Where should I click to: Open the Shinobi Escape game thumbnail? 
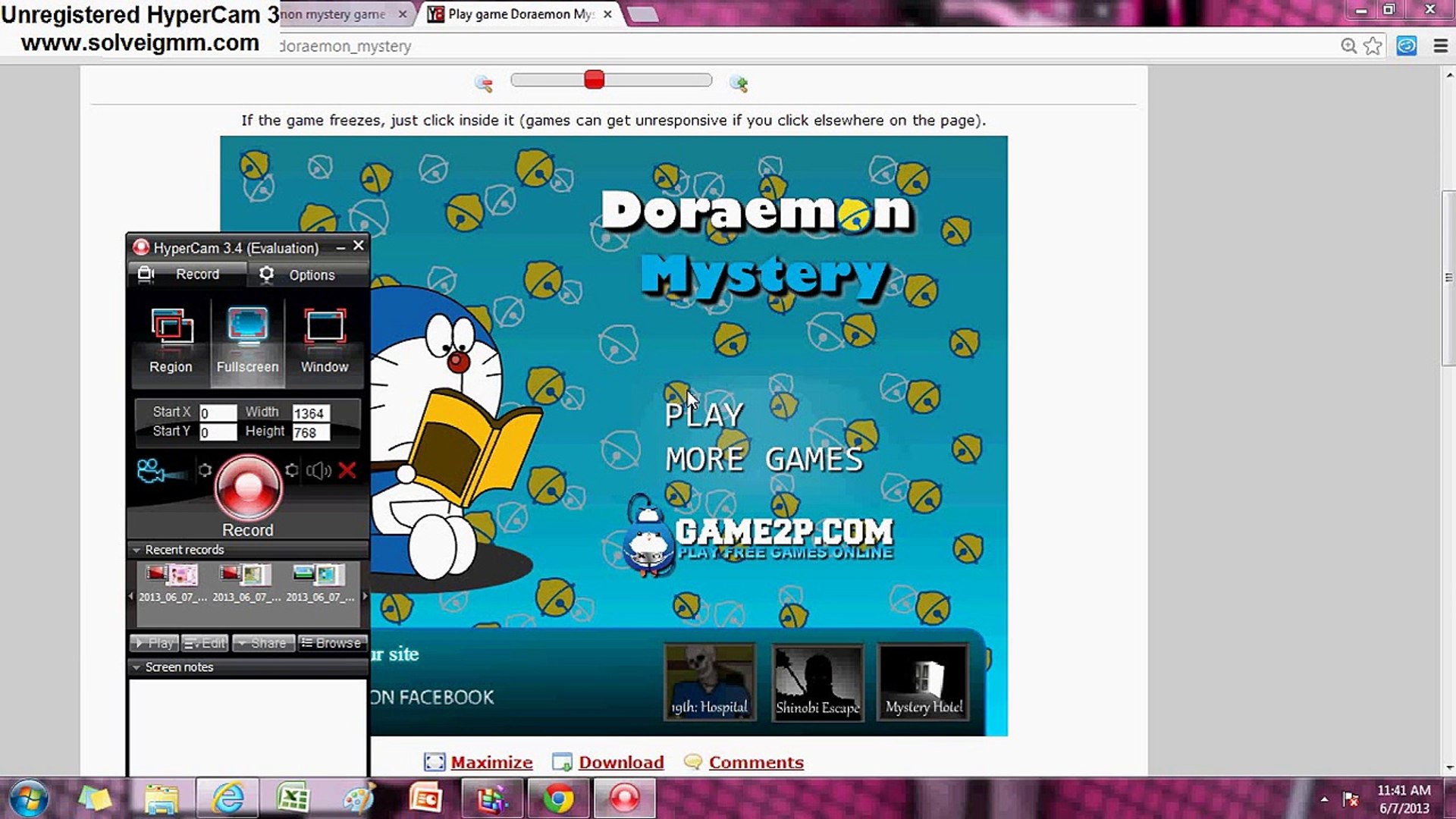817,681
